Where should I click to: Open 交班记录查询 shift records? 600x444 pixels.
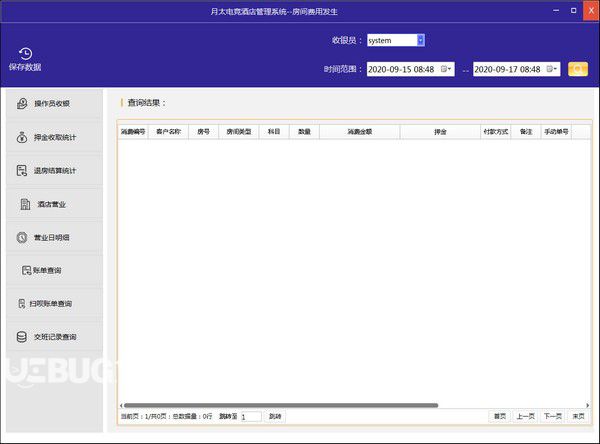(x=54, y=337)
